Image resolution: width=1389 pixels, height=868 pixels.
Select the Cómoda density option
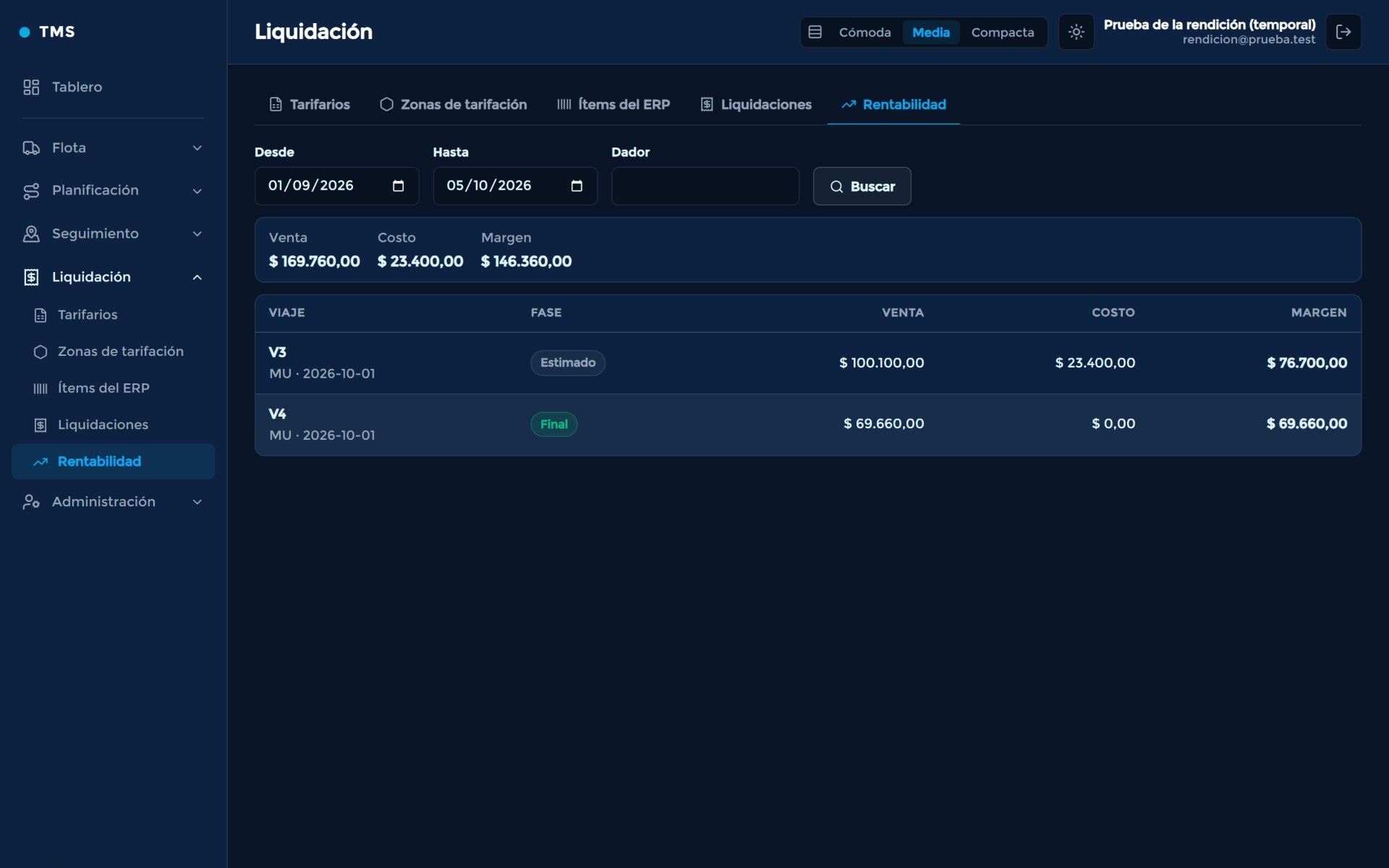[865, 32]
